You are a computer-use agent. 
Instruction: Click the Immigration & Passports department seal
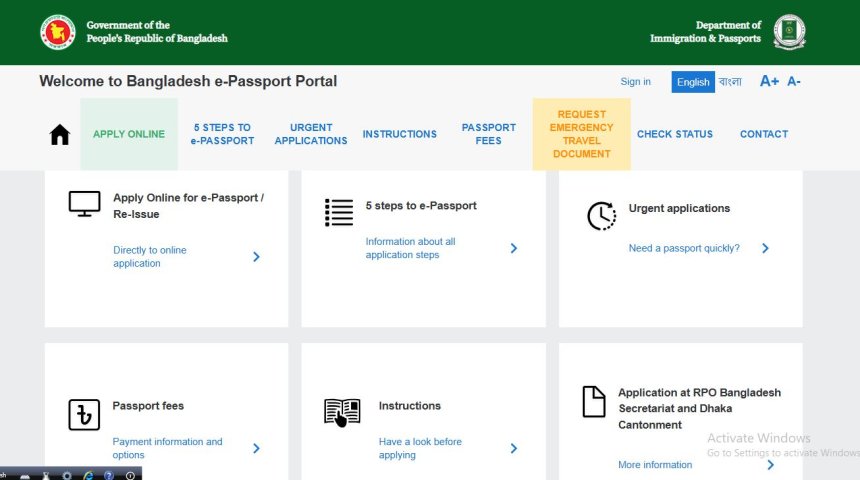[x=789, y=32]
